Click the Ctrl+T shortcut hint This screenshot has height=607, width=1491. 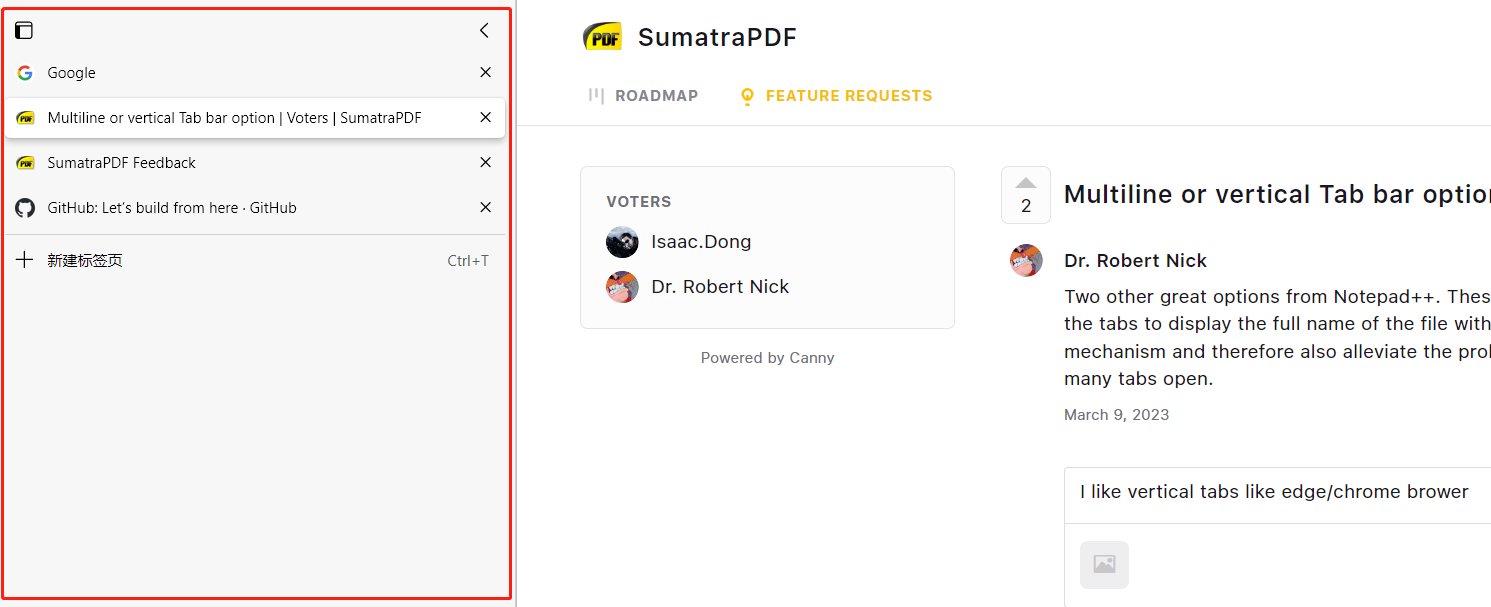click(468, 261)
